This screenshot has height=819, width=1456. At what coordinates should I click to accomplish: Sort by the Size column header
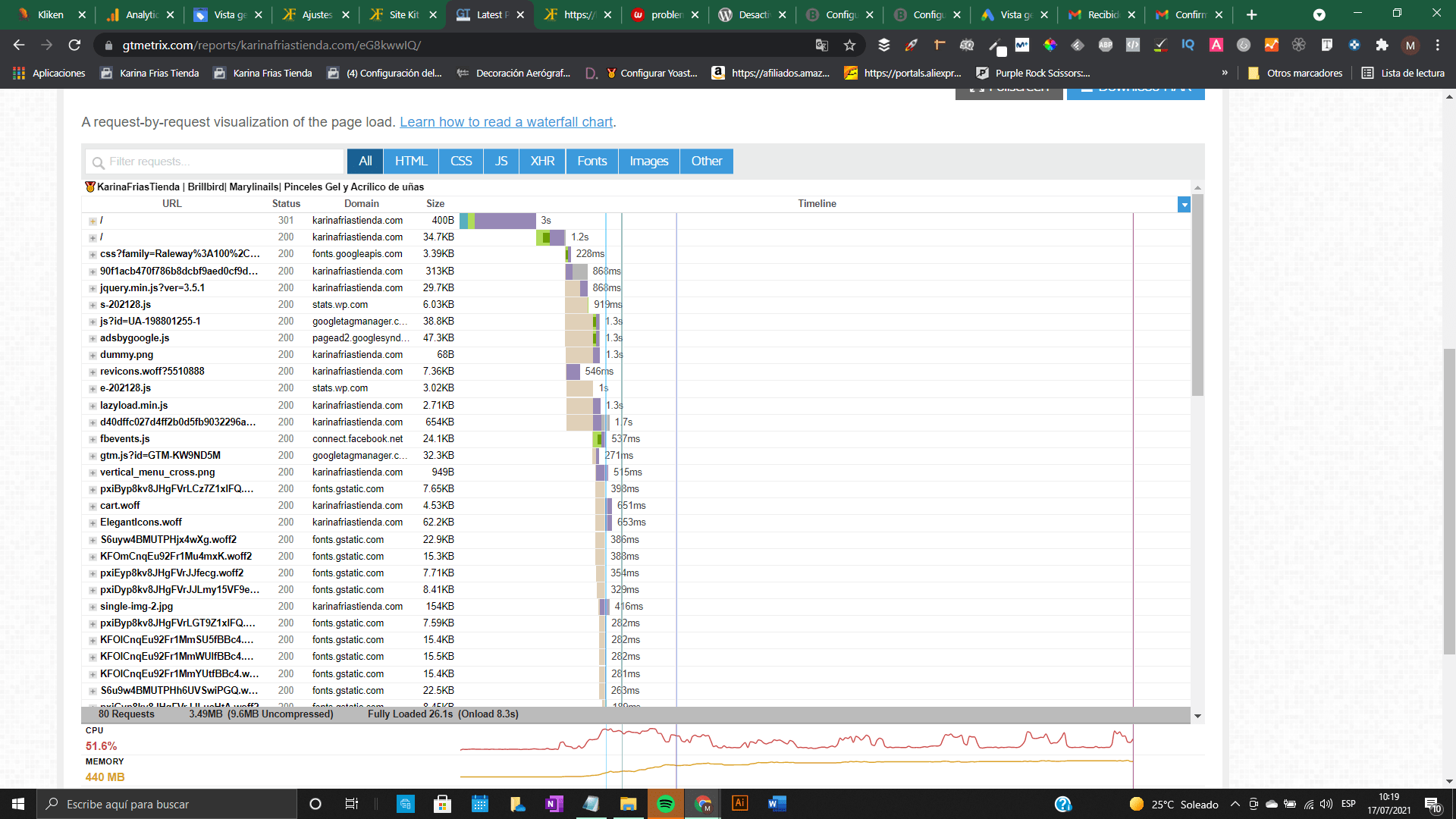435,204
